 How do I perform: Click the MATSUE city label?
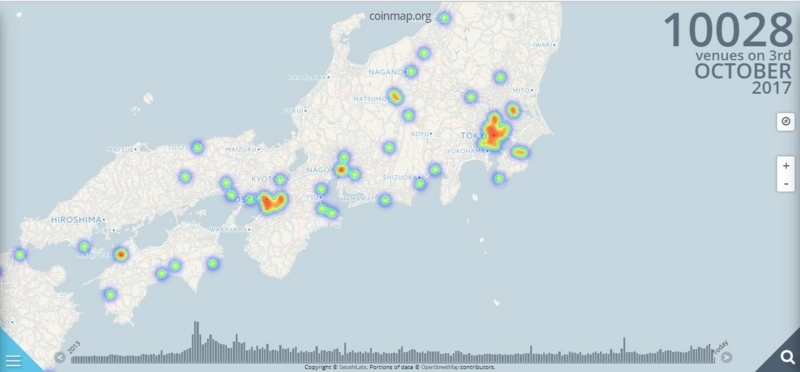121,150
